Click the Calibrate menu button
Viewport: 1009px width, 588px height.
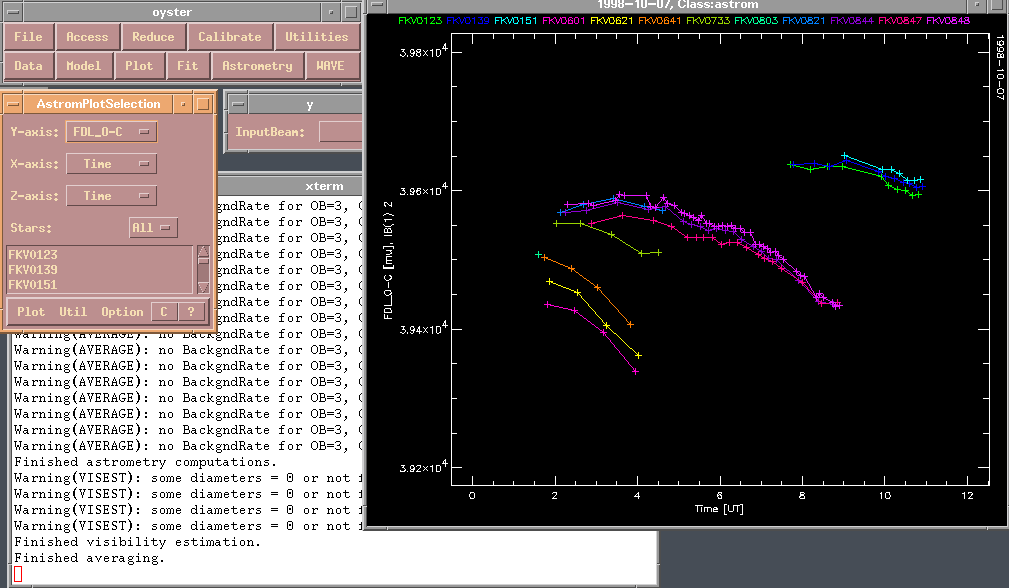click(x=229, y=37)
